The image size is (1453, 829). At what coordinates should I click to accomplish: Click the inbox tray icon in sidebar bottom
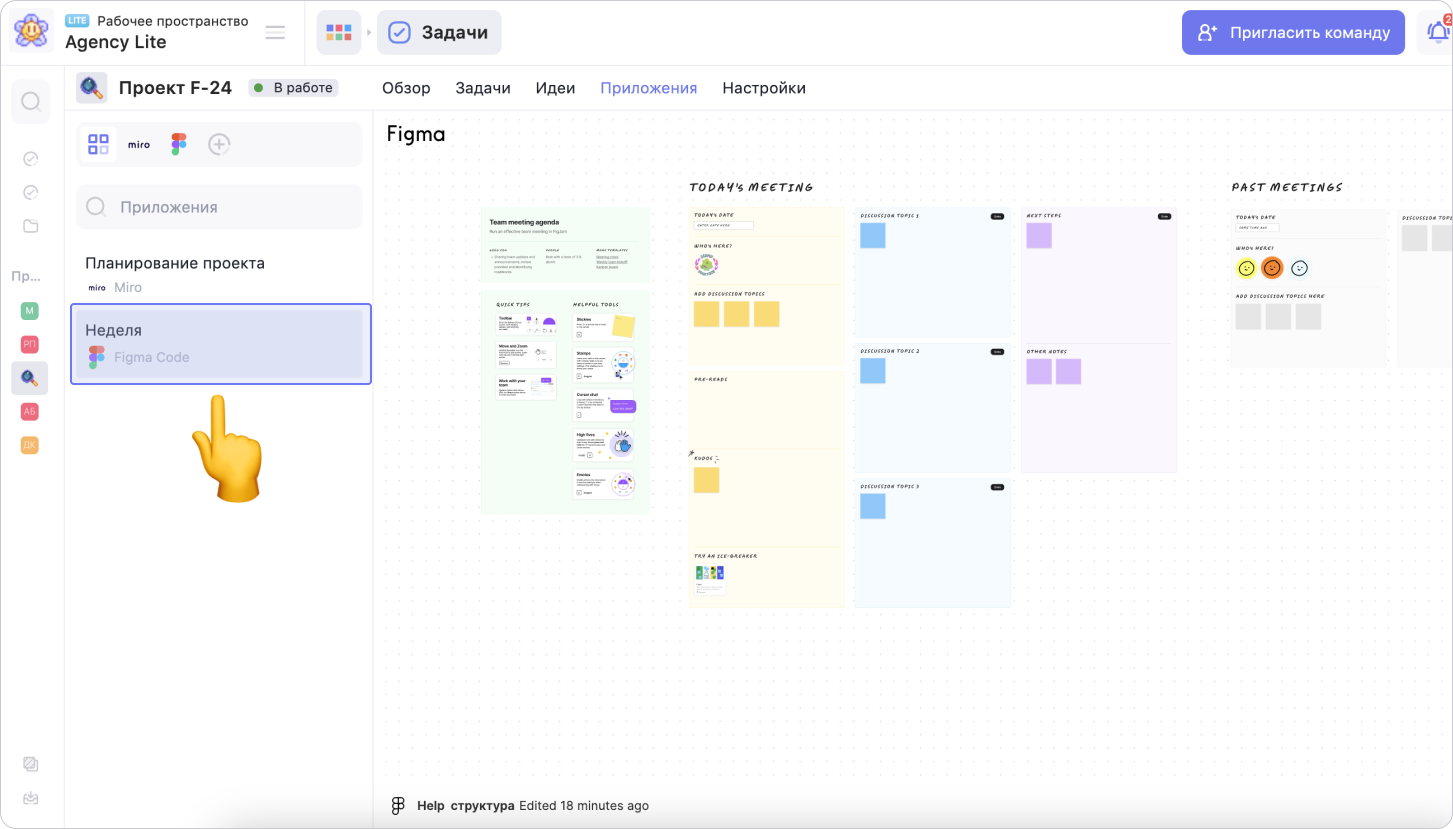[x=30, y=797]
